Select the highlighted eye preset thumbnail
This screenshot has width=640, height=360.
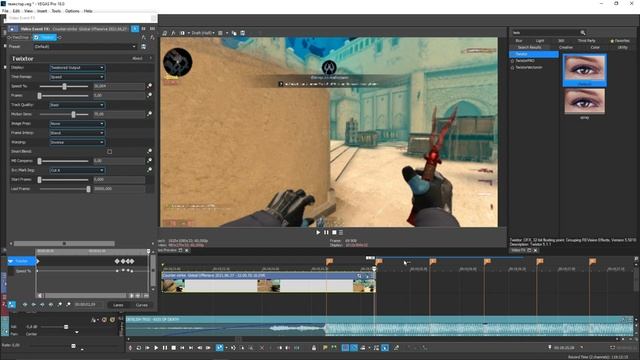pyautogui.click(x=584, y=70)
